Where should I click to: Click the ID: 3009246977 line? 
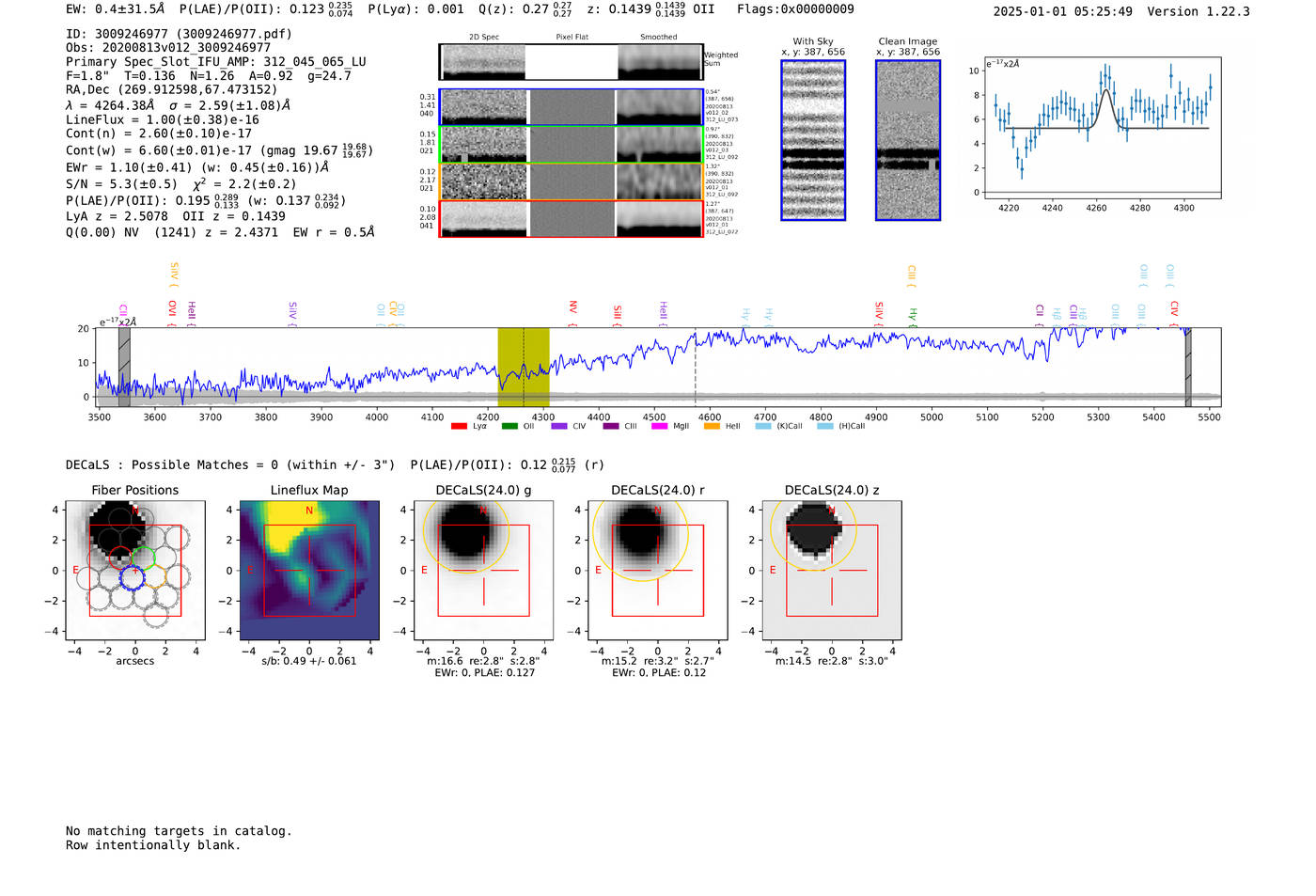[179, 34]
